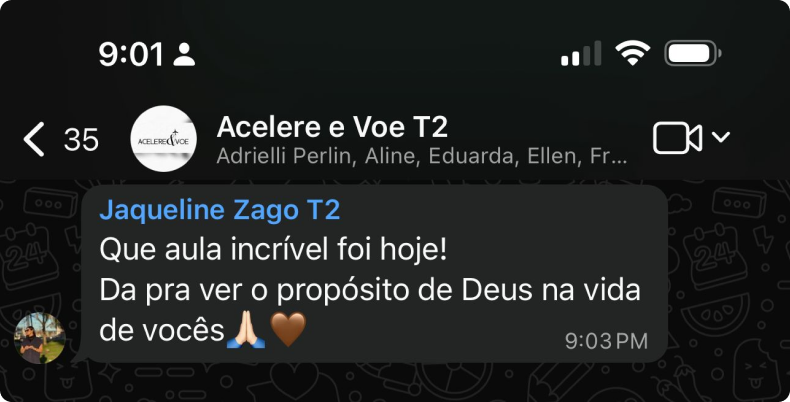
Task: Tap the cellular signal bars icon
Action: tap(581, 53)
